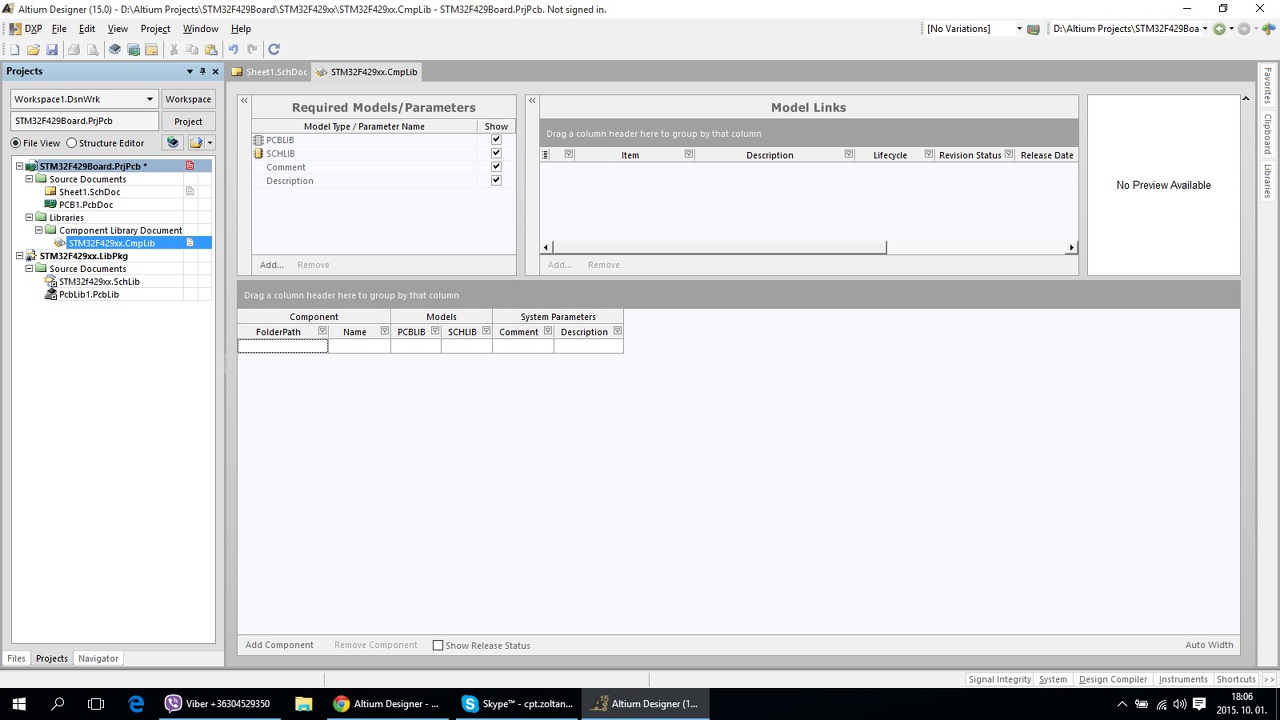Open the File menu

pos(59,29)
